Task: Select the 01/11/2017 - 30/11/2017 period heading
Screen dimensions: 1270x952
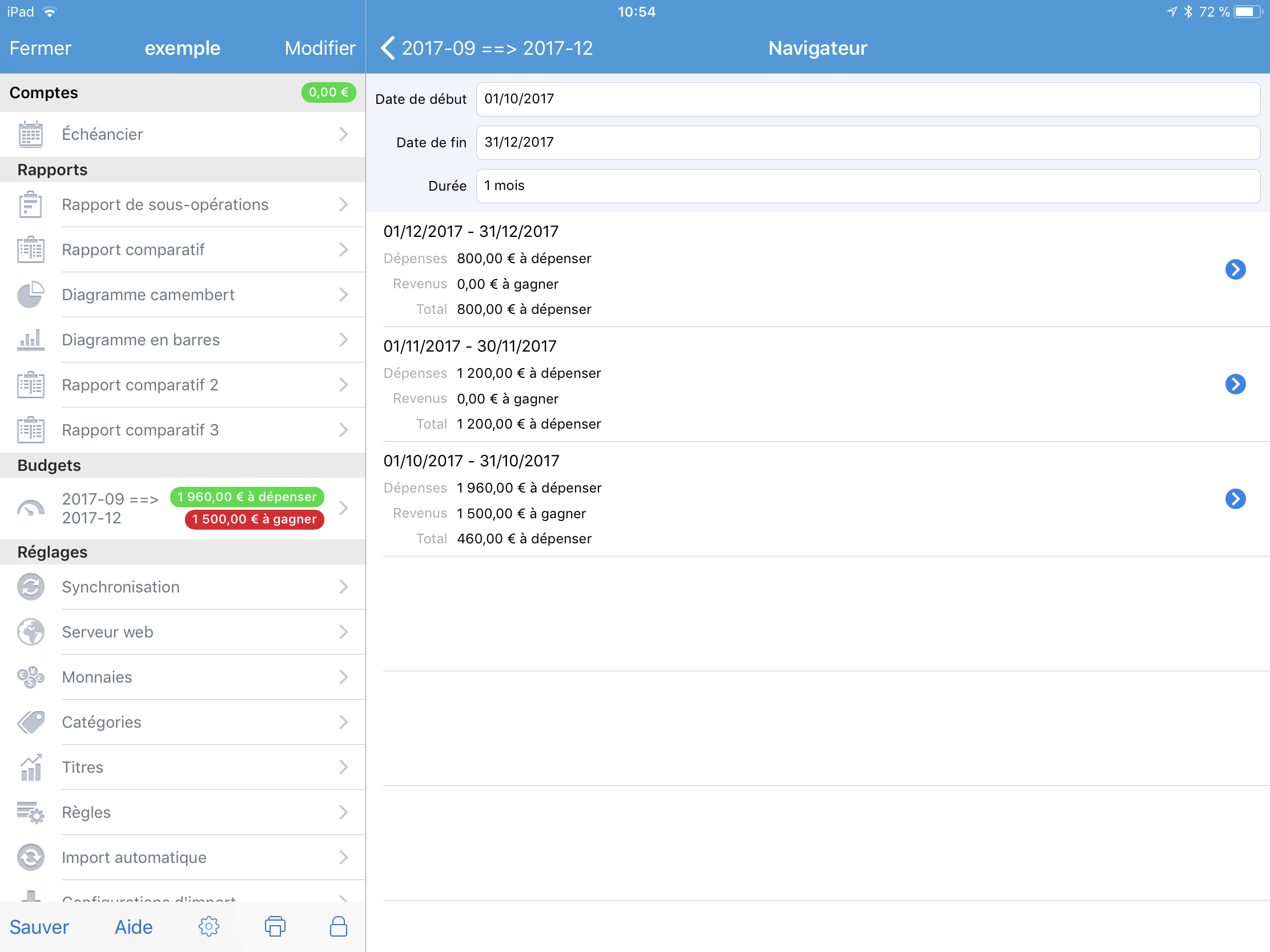Action: [469, 346]
